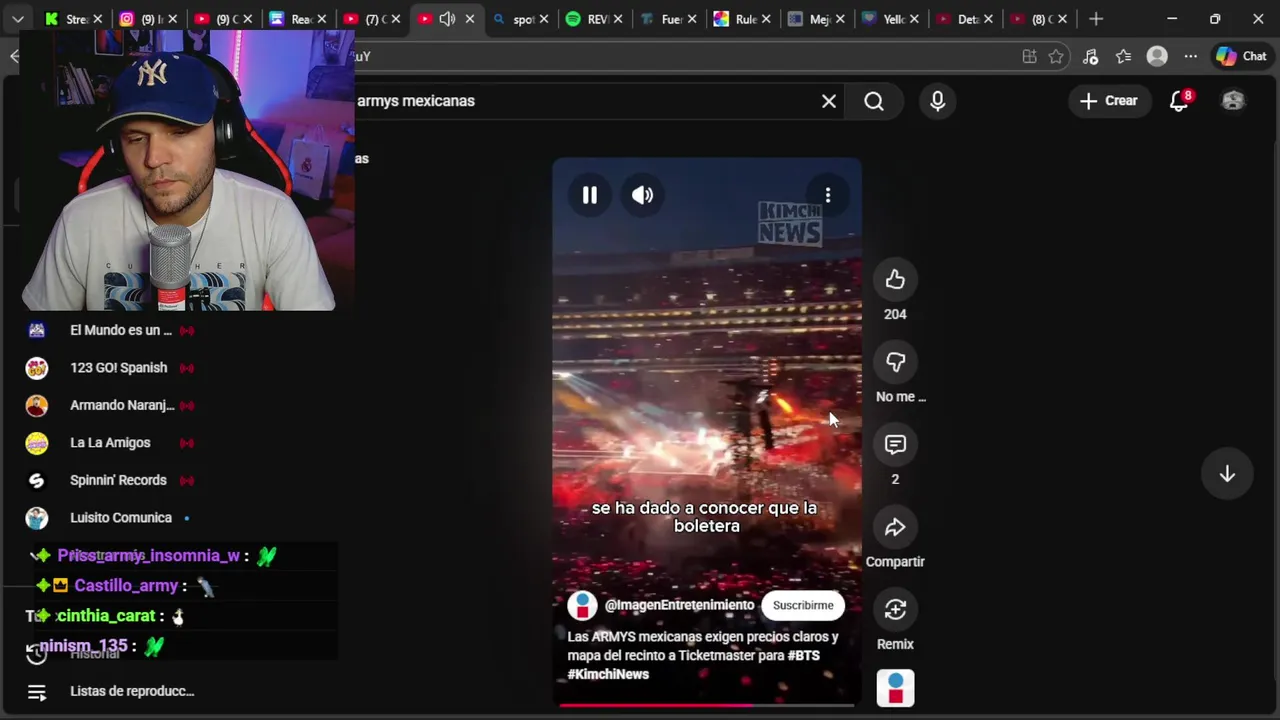
Task: Open the three-dot options menu on the Short
Action: [x=828, y=196]
